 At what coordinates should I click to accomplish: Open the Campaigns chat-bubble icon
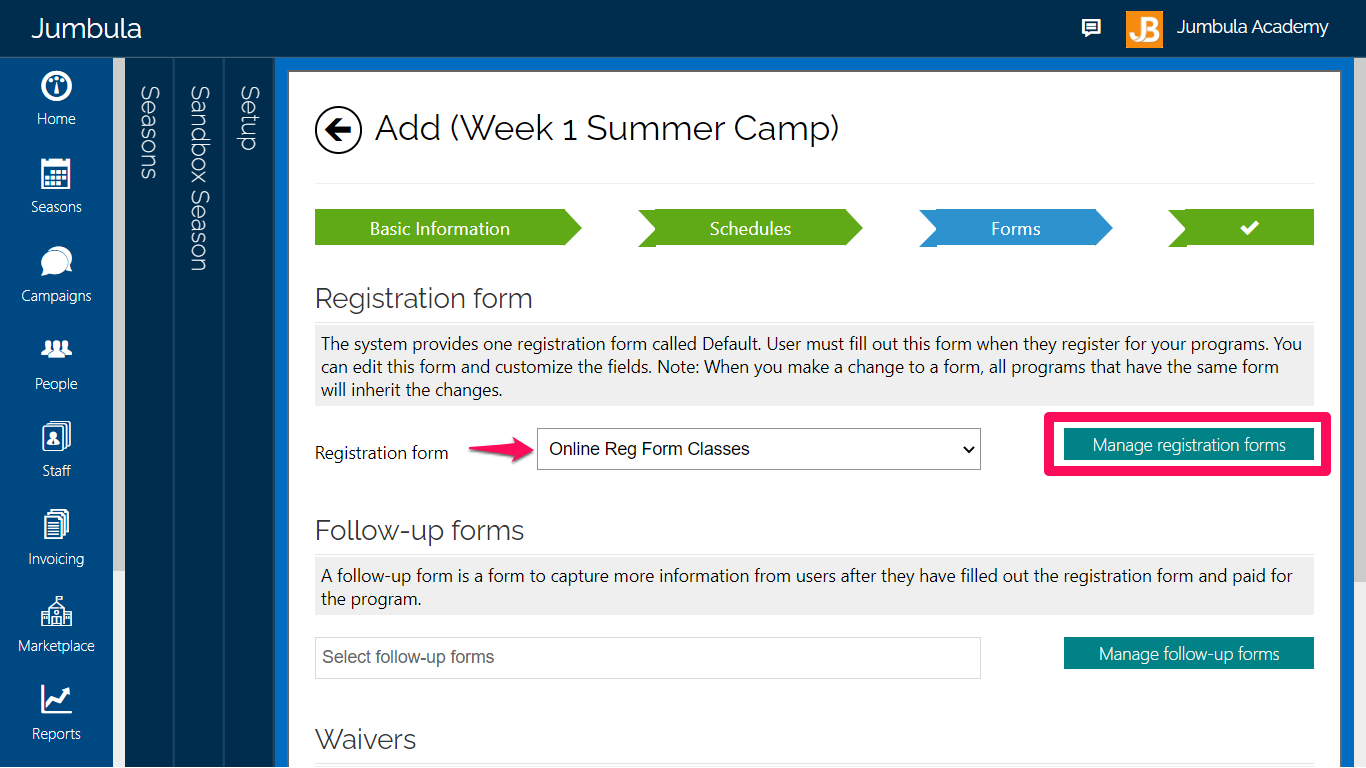[x=56, y=262]
